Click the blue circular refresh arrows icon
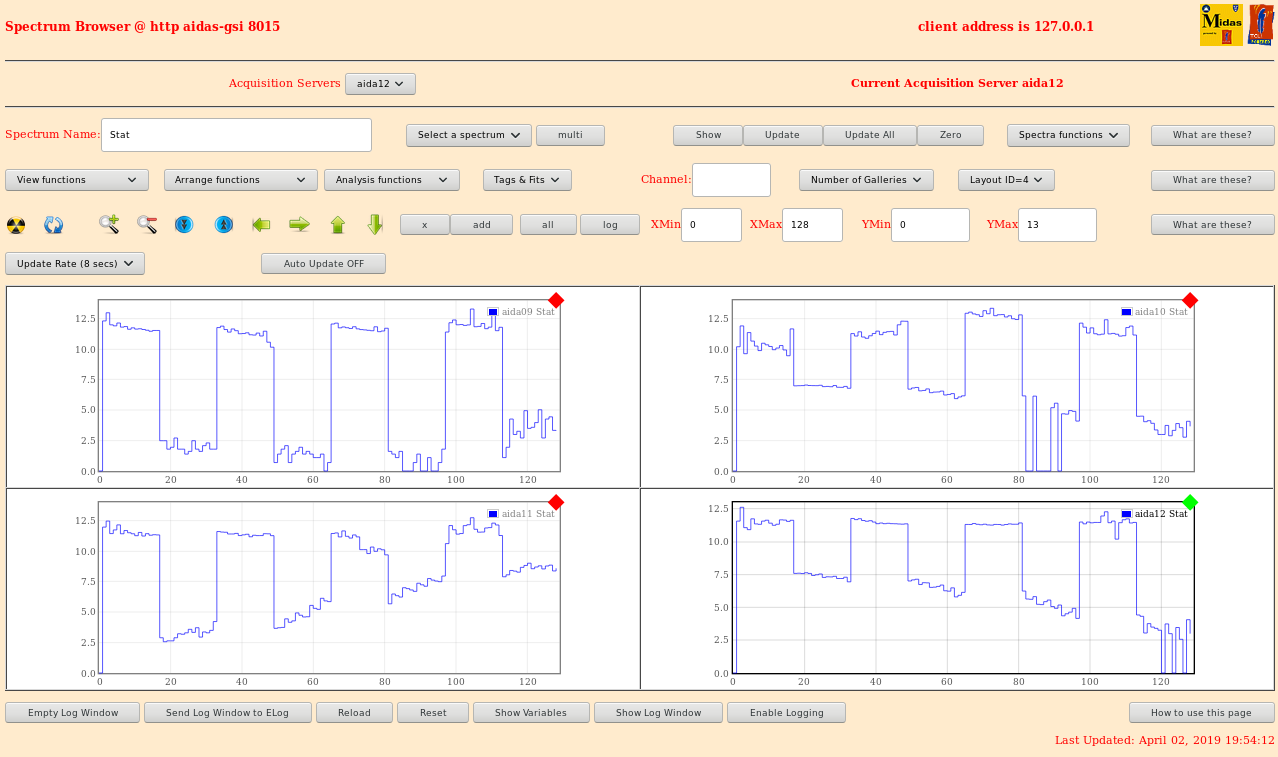 [x=54, y=225]
